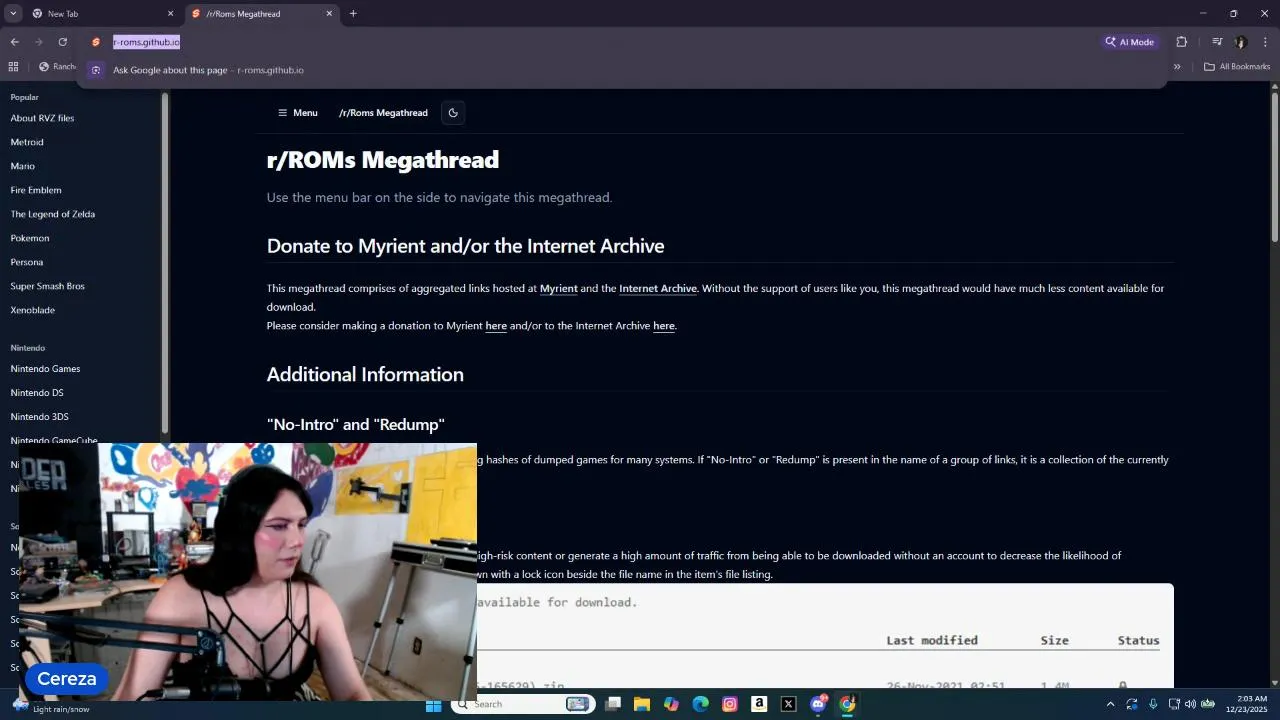Open Pokemon in the sidebar
Screen dimensions: 1280x720
(x=30, y=238)
